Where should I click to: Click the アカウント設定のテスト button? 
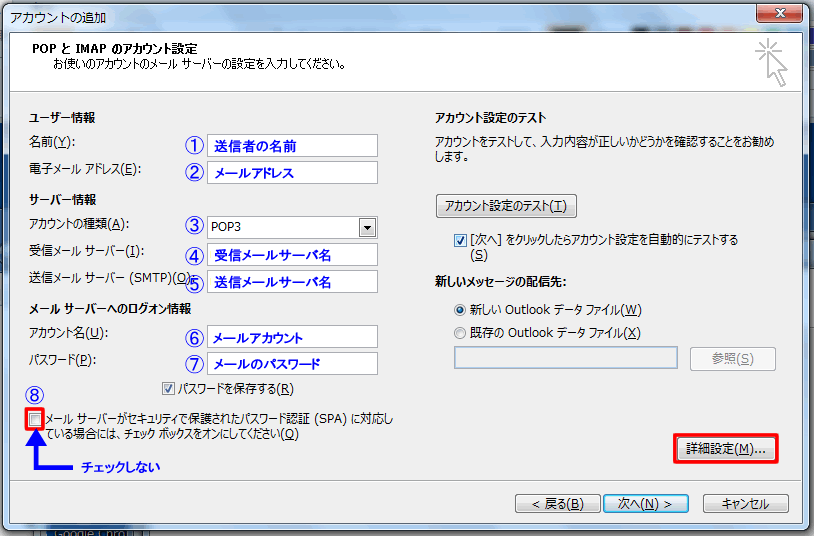pos(506,206)
